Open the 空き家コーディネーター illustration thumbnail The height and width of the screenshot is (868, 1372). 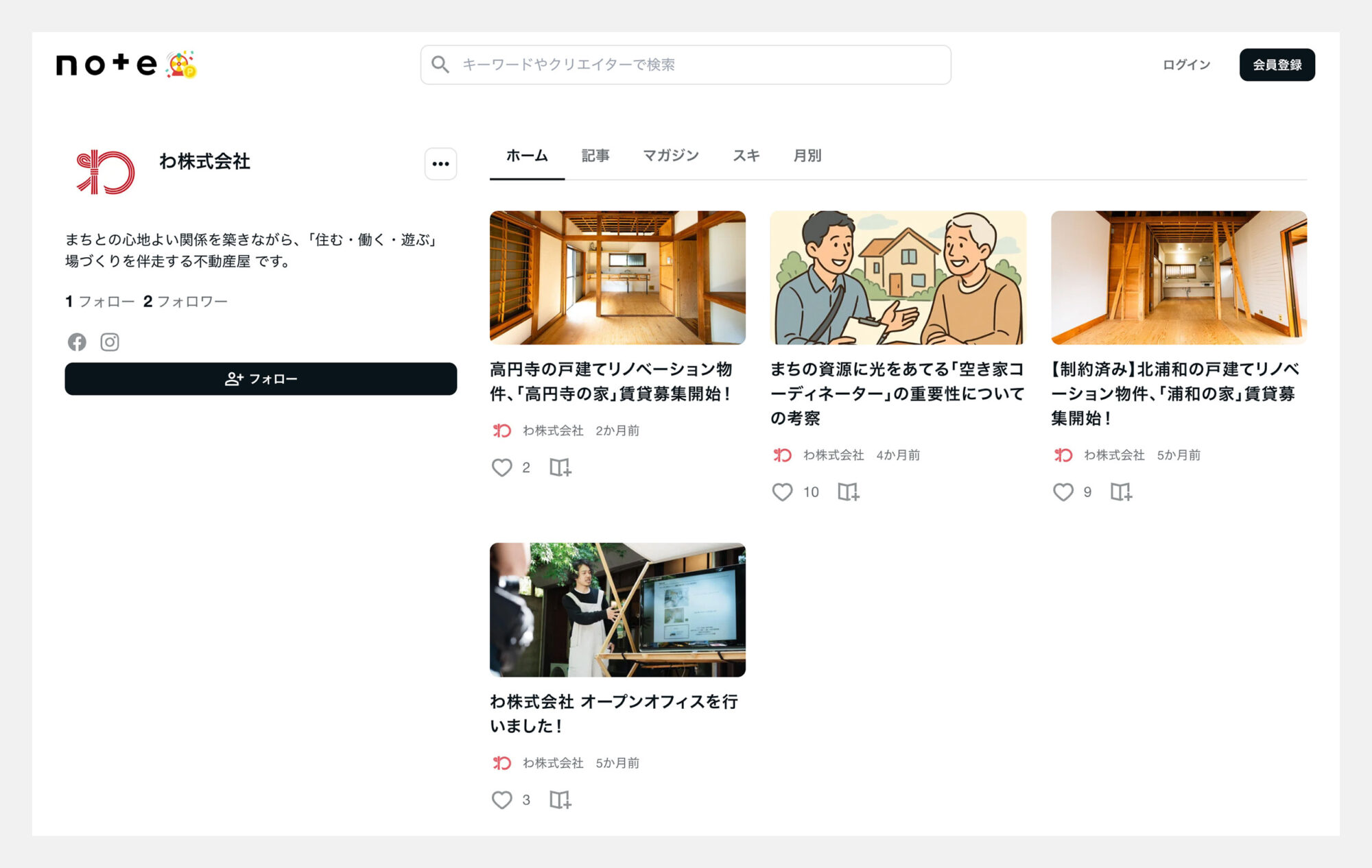(897, 278)
